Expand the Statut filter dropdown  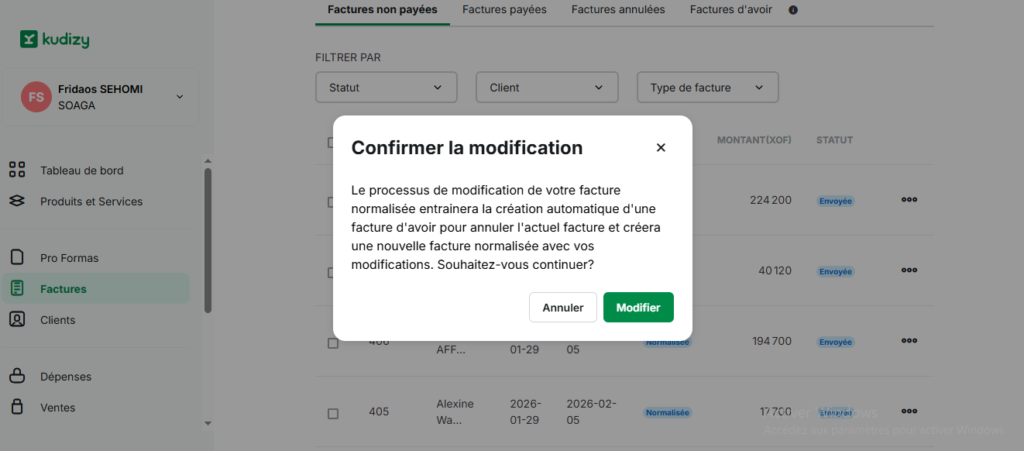385,88
